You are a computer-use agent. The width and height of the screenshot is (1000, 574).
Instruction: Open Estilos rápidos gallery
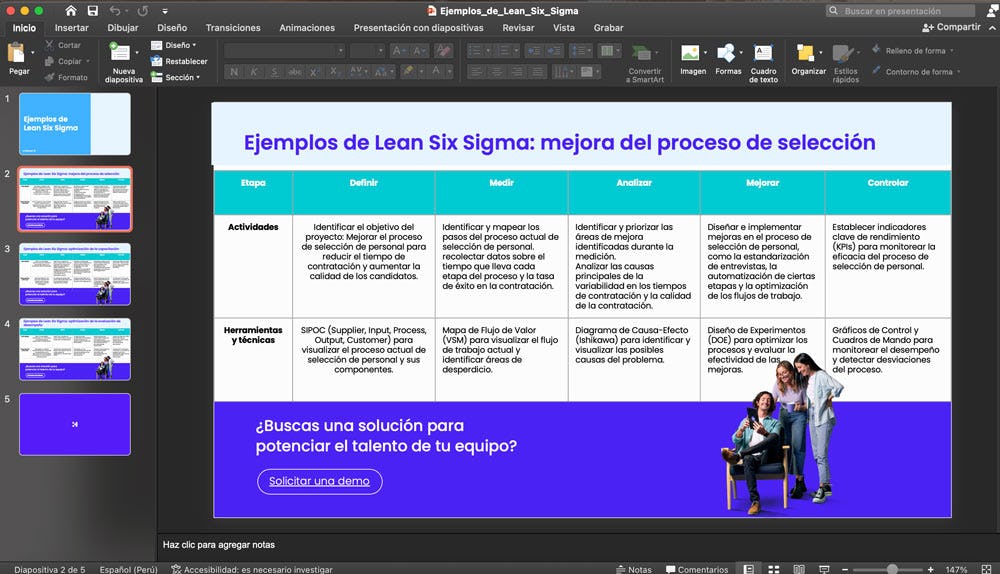845,63
